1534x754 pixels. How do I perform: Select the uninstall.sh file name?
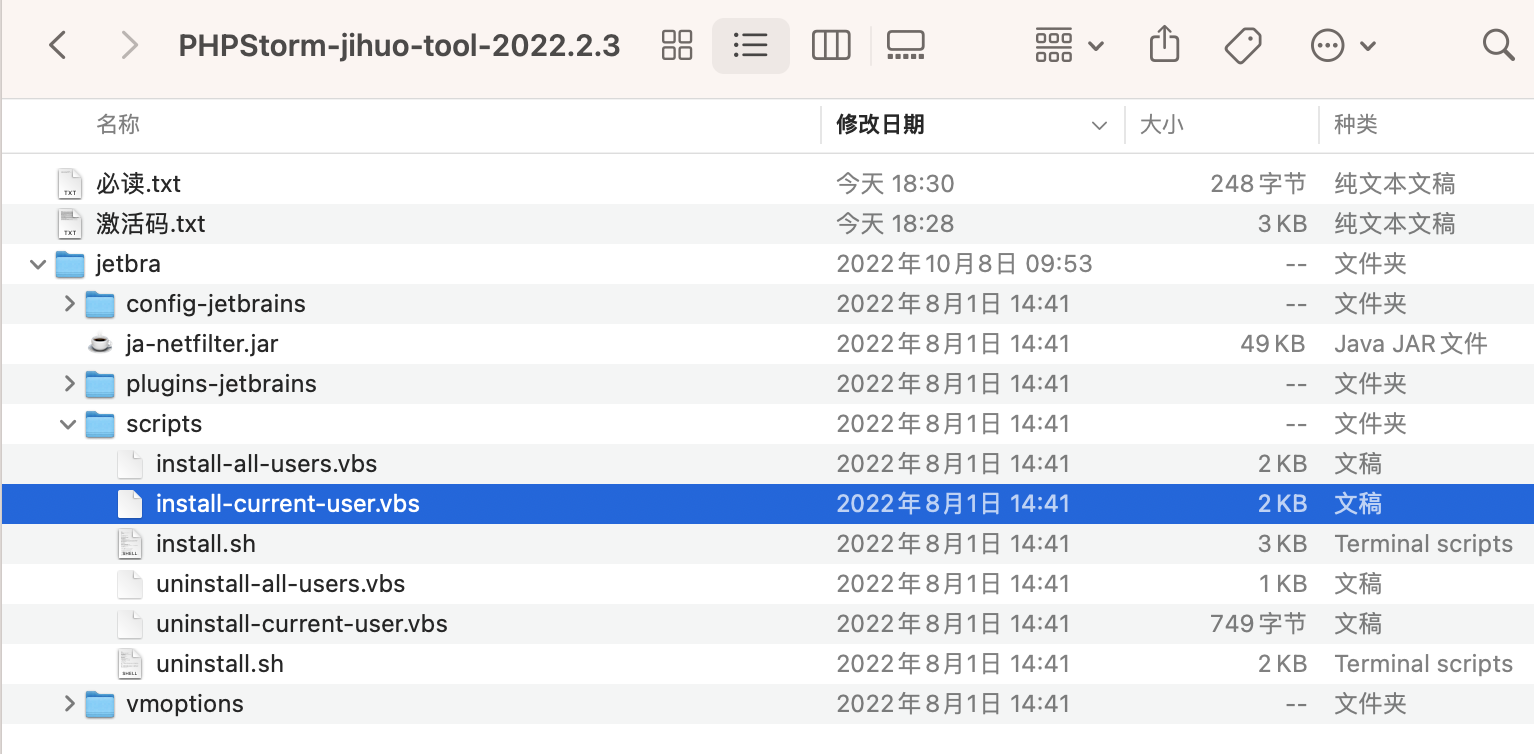pos(220,664)
